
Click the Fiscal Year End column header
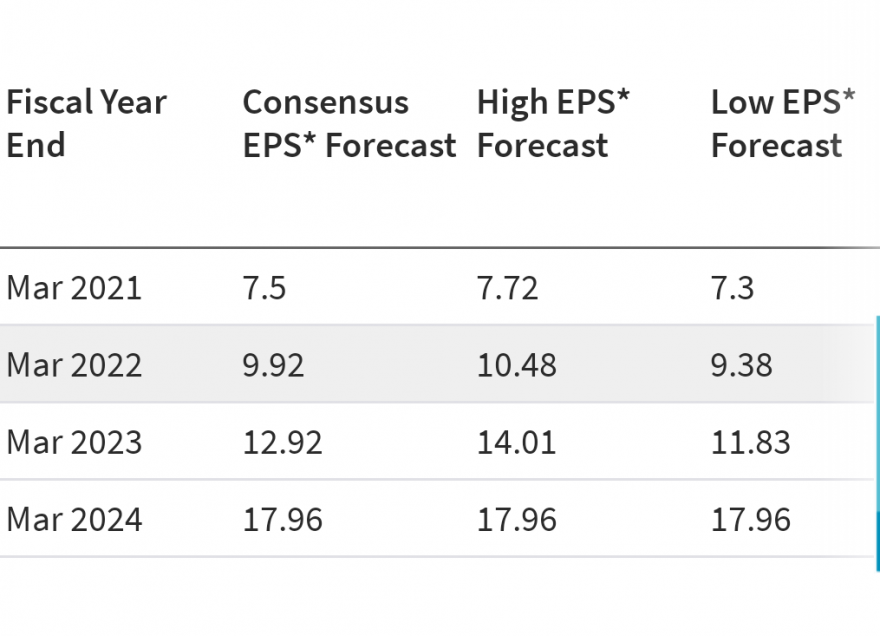(x=86, y=123)
